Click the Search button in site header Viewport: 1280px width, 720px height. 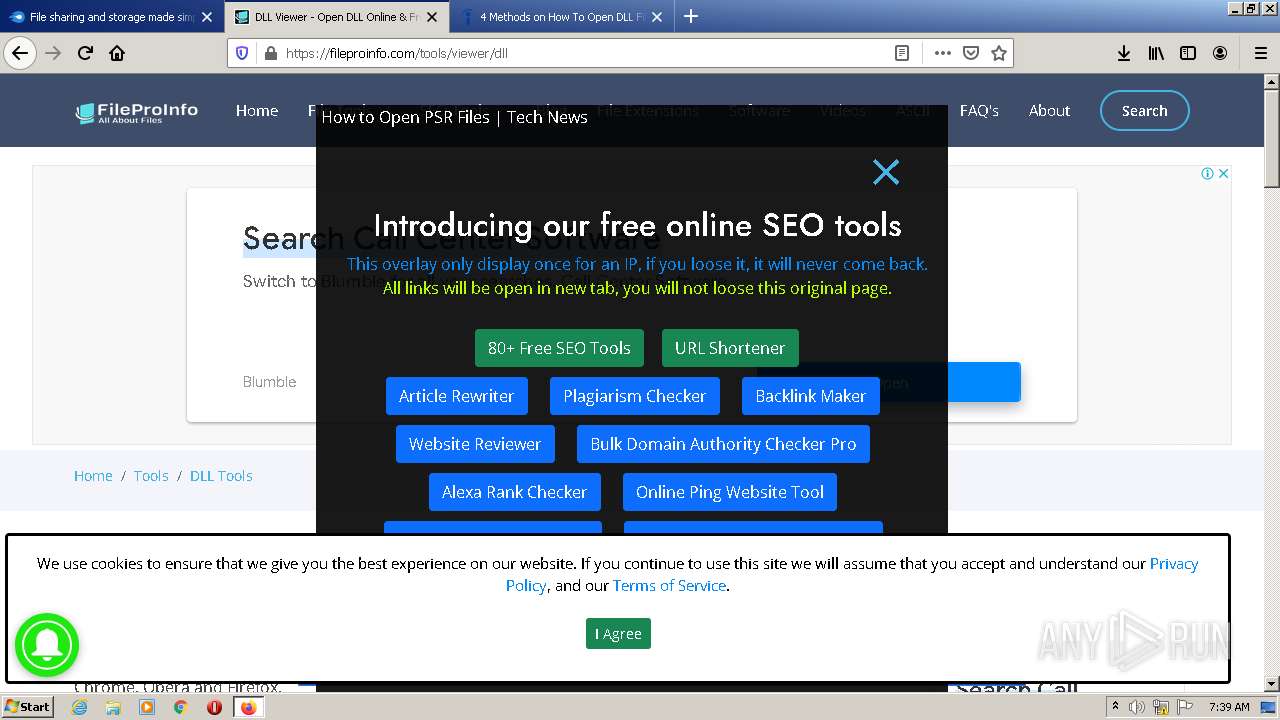pos(1144,111)
